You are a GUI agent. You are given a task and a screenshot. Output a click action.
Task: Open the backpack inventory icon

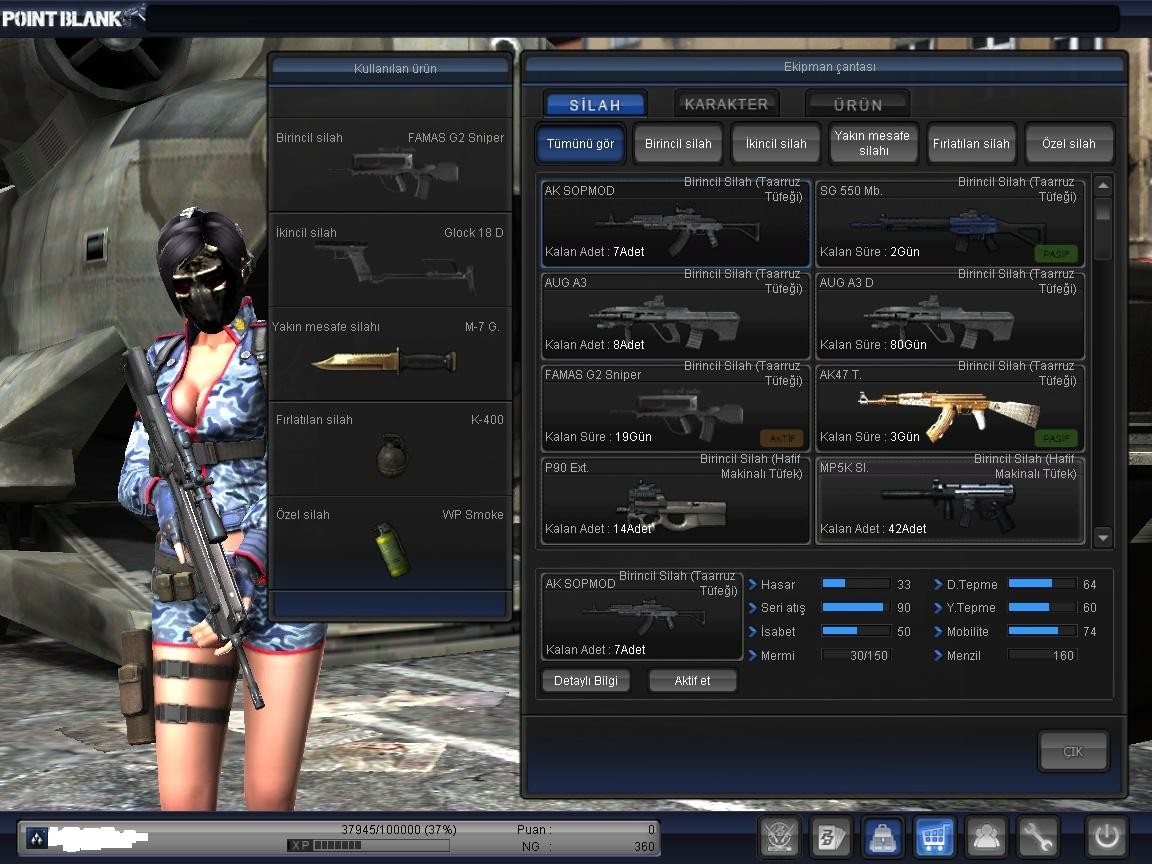(x=882, y=836)
